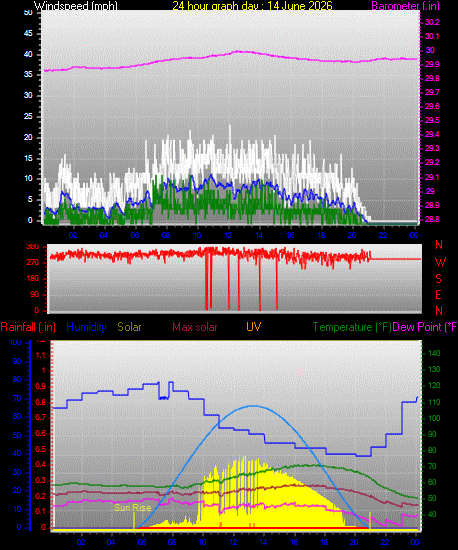Click the temperature axis value '110'

pyautogui.click(x=435, y=402)
